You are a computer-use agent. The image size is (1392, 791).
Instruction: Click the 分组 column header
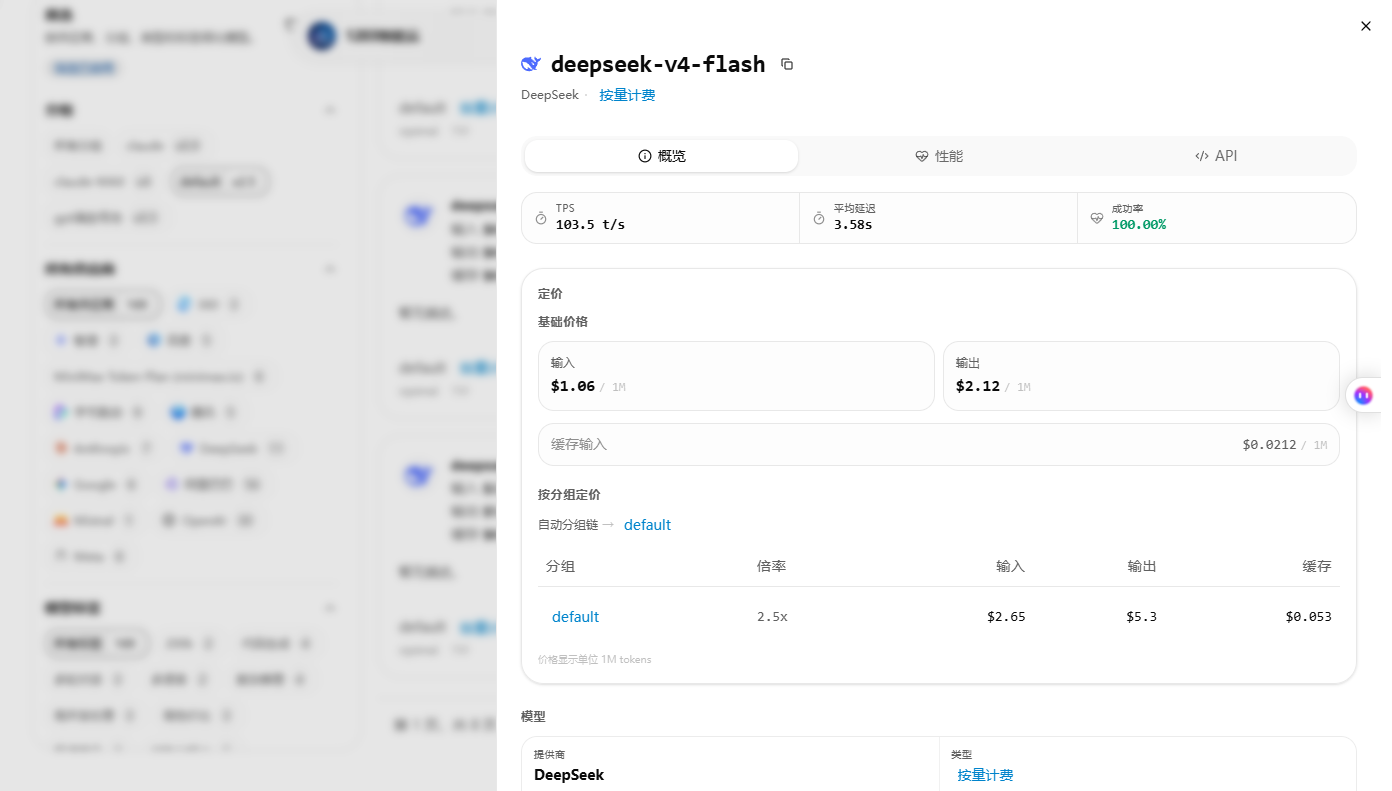tap(560, 567)
